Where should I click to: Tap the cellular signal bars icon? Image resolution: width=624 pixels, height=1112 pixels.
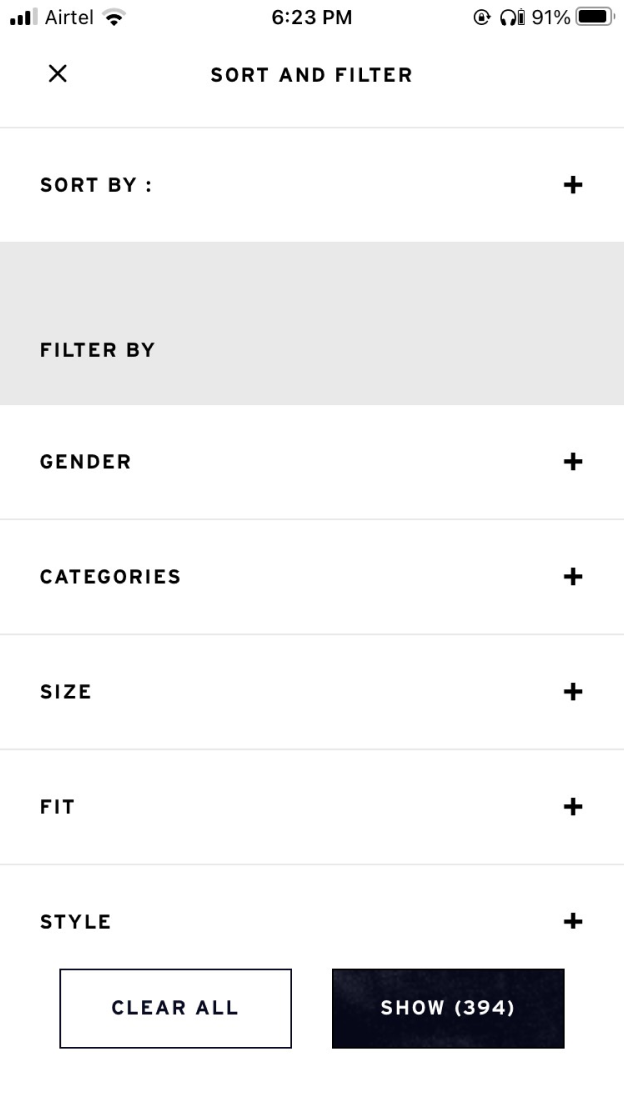coord(23,17)
